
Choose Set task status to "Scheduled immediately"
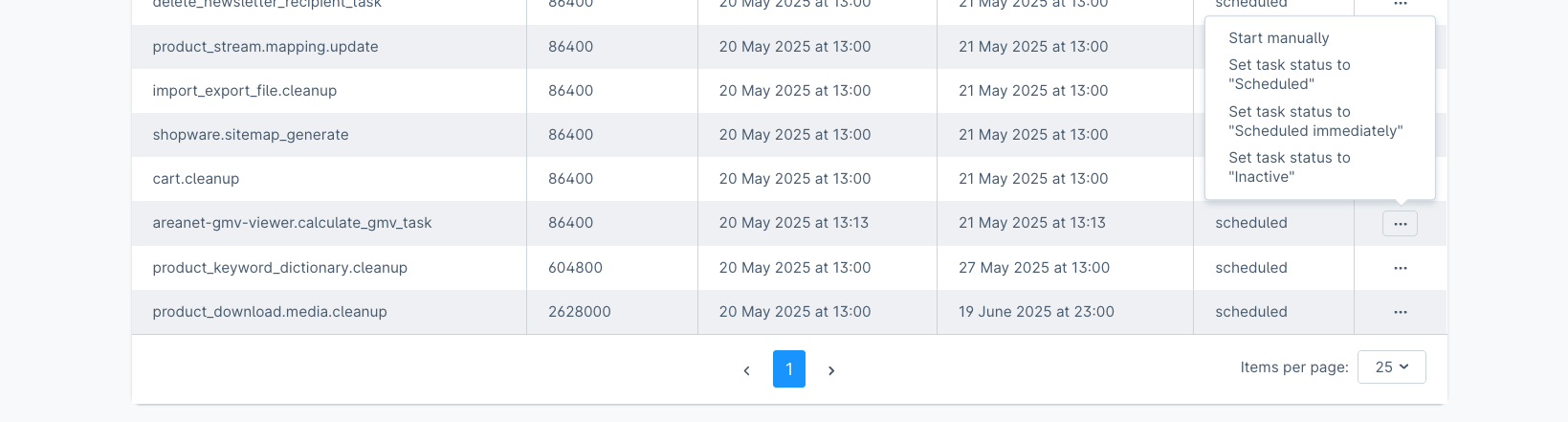(x=1314, y=122)
